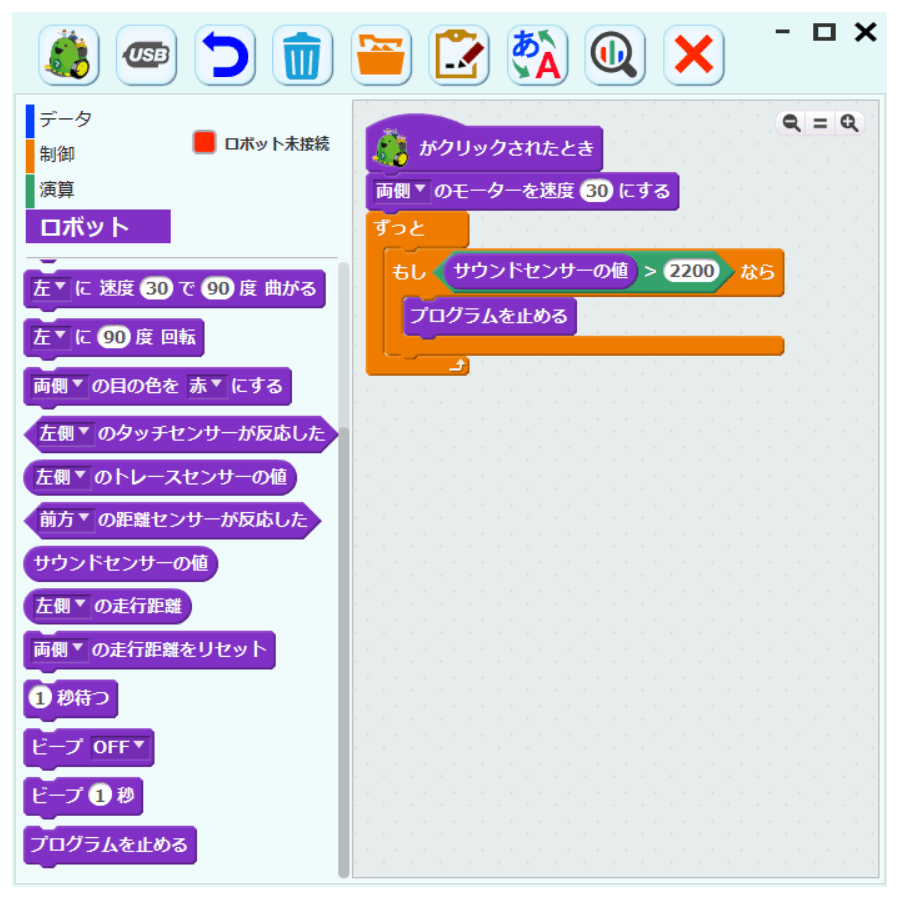
Task: Click the motor speed 30 field in workspace
Action: 596,191
